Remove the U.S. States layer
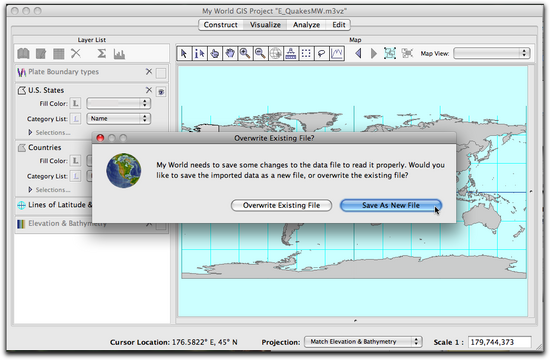550x360 pixels. [149, 90]
